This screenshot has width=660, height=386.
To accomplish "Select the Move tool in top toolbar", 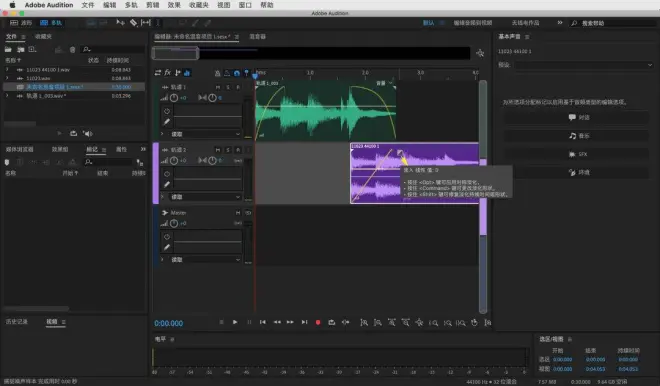I will click(120, 23).
